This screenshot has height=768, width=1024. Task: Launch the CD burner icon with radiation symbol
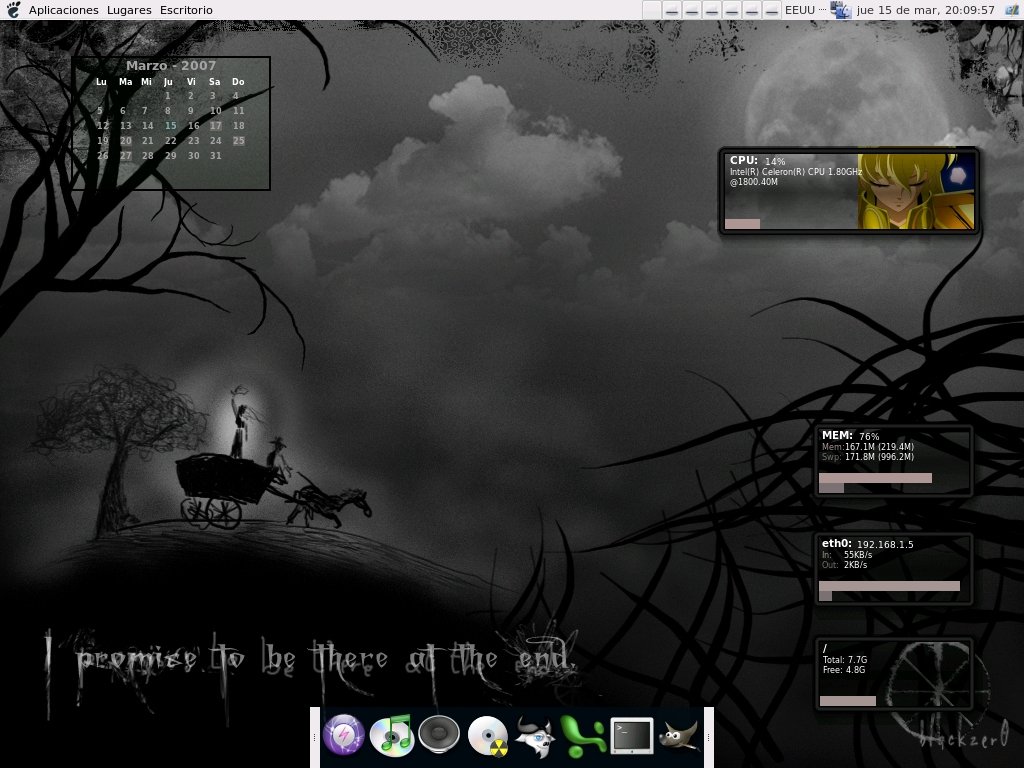(x=488, y=736)
